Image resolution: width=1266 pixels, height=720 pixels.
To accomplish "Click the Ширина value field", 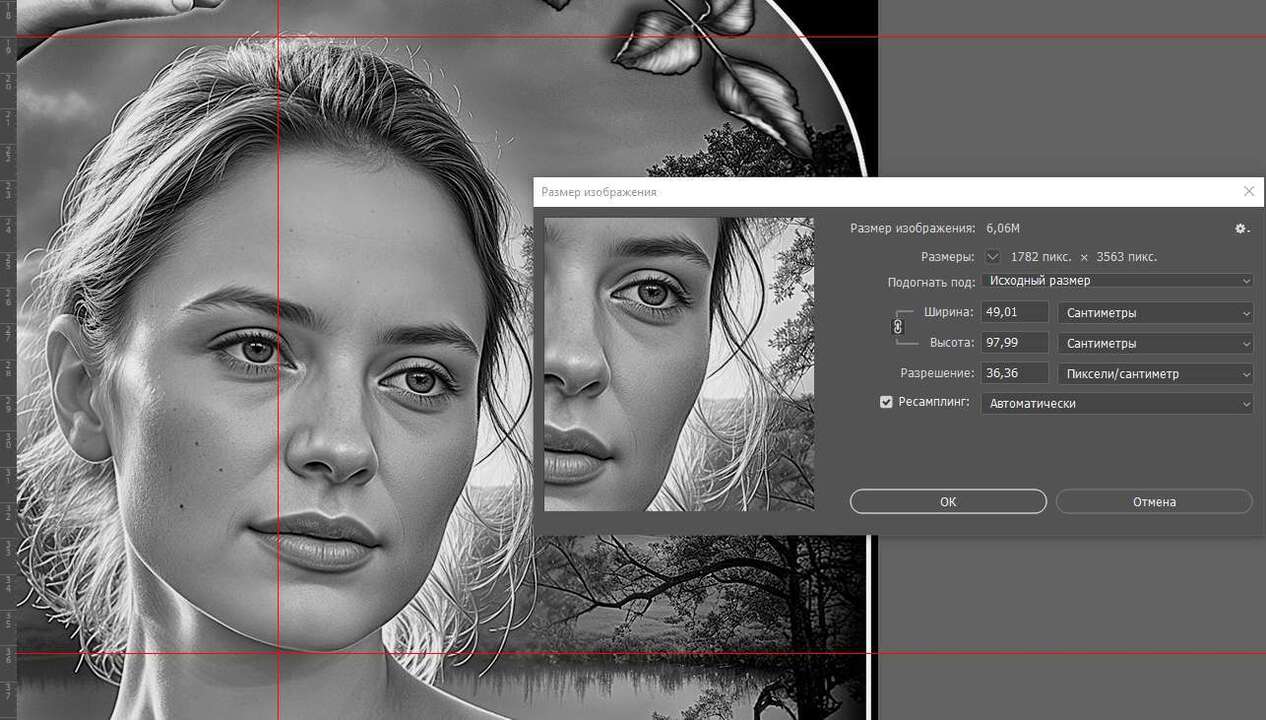I will (x=1014, y=312).
